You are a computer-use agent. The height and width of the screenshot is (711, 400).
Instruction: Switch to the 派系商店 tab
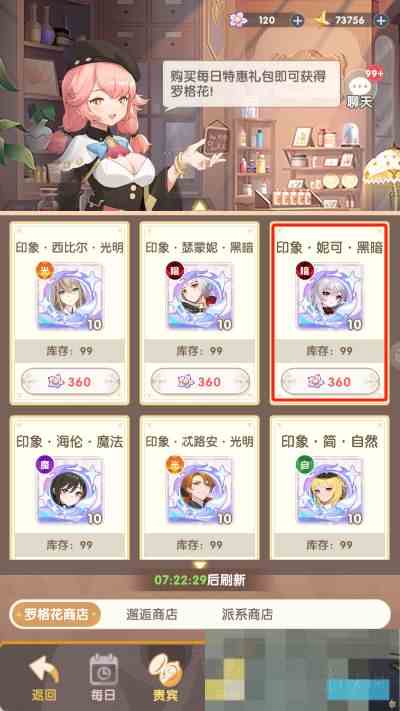[x=247, y=614]
